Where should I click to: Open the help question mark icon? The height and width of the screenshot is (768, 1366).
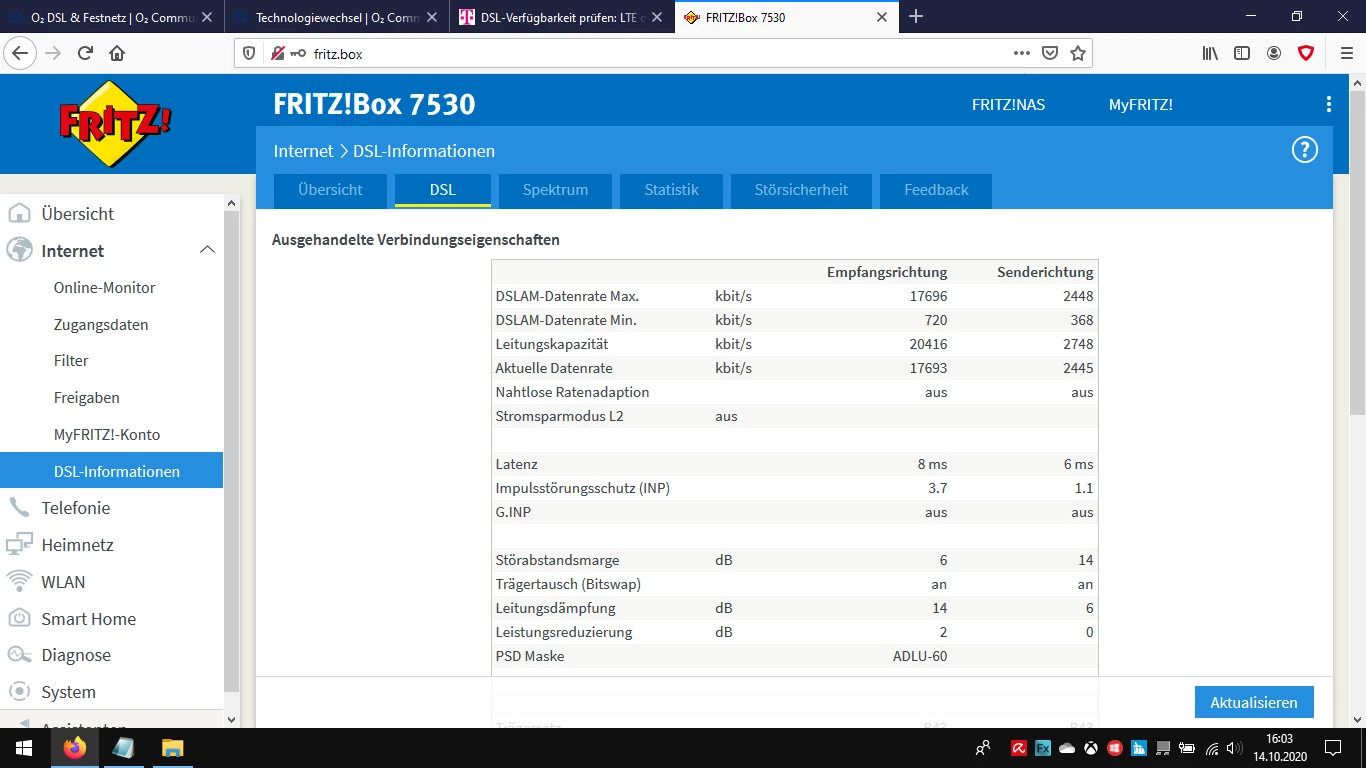click(1304, 150)
